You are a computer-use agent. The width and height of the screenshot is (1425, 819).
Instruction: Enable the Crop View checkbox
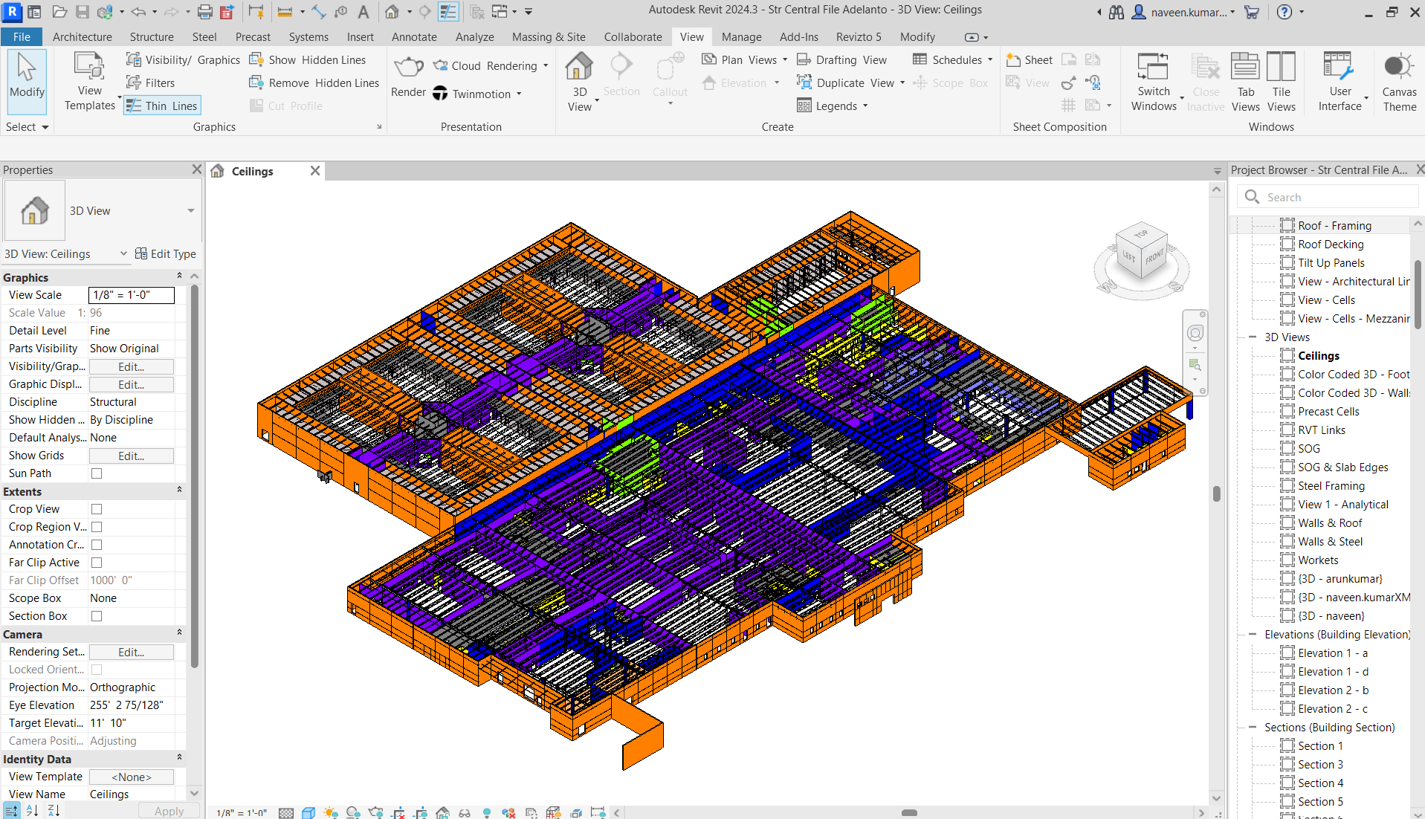point(97,509)
